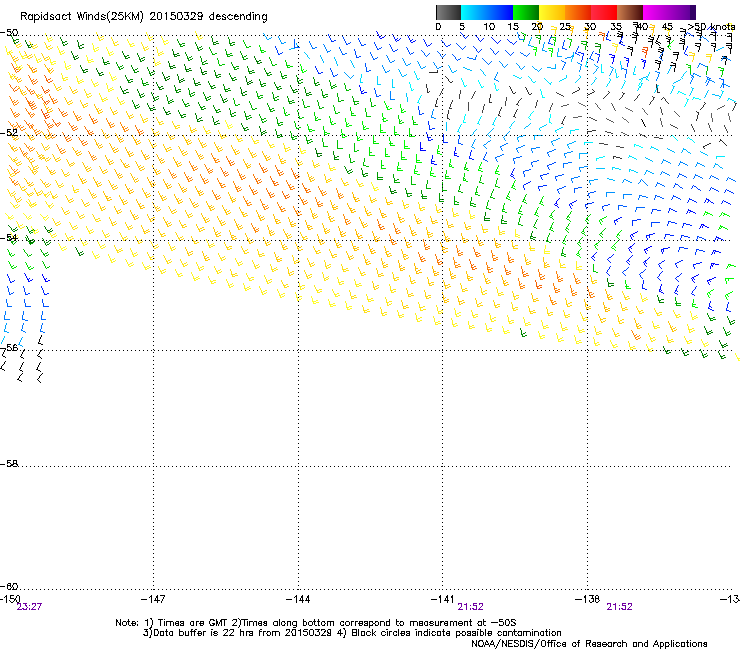Click the '-138' longitude axis label
Screen dimensions: 740x650
(x=588, y=599)
